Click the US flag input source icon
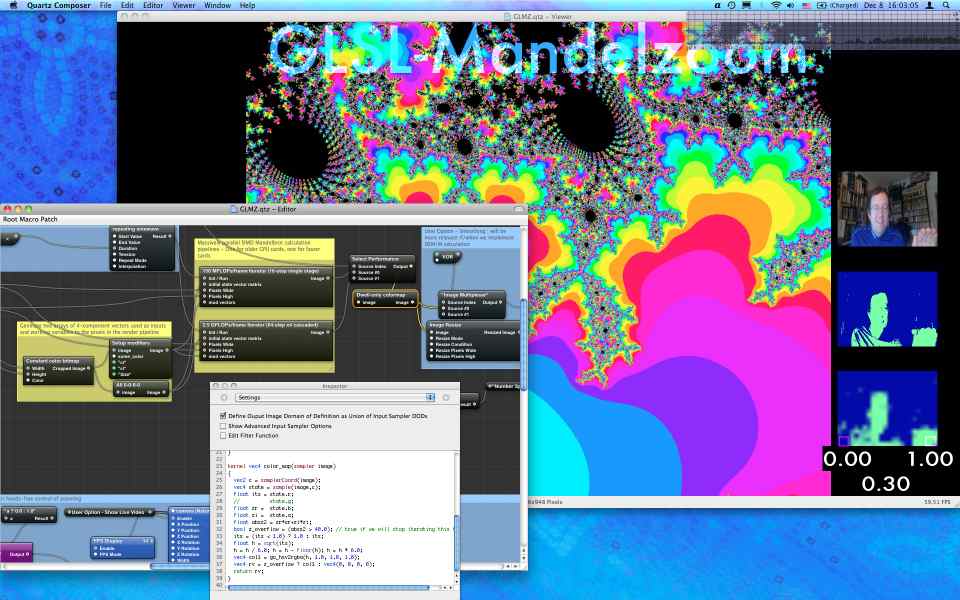The image size is (960, 600). 806,6
